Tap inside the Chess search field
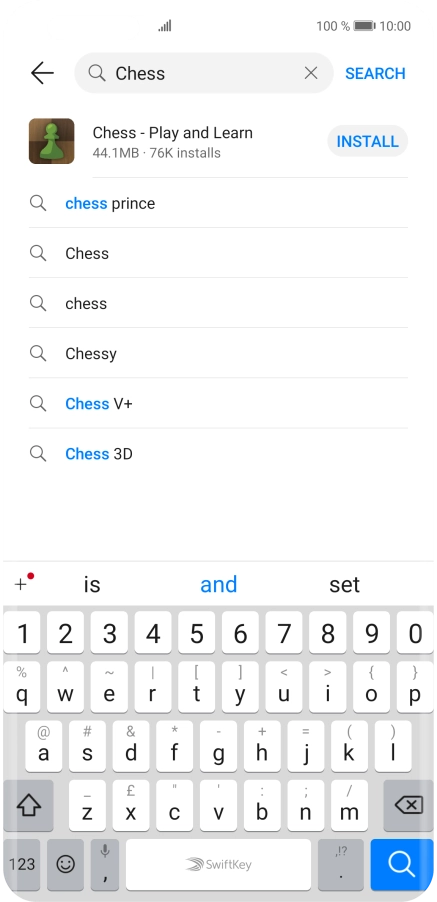 tap(204, 73)
